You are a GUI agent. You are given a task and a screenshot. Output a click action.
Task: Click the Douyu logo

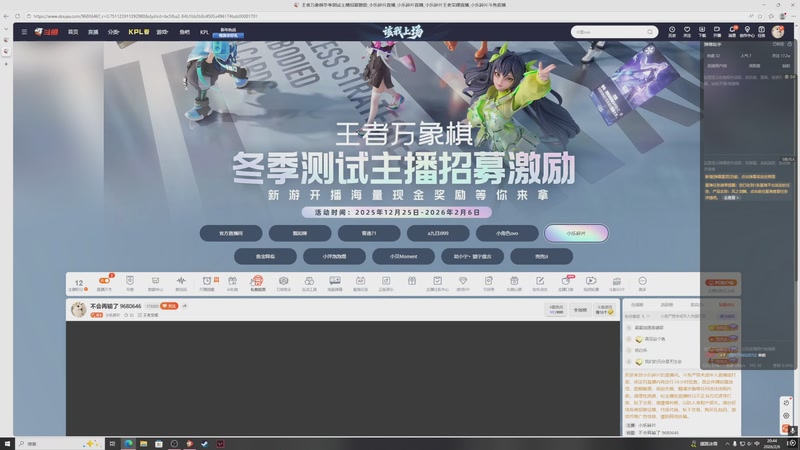tap(46, 32)
